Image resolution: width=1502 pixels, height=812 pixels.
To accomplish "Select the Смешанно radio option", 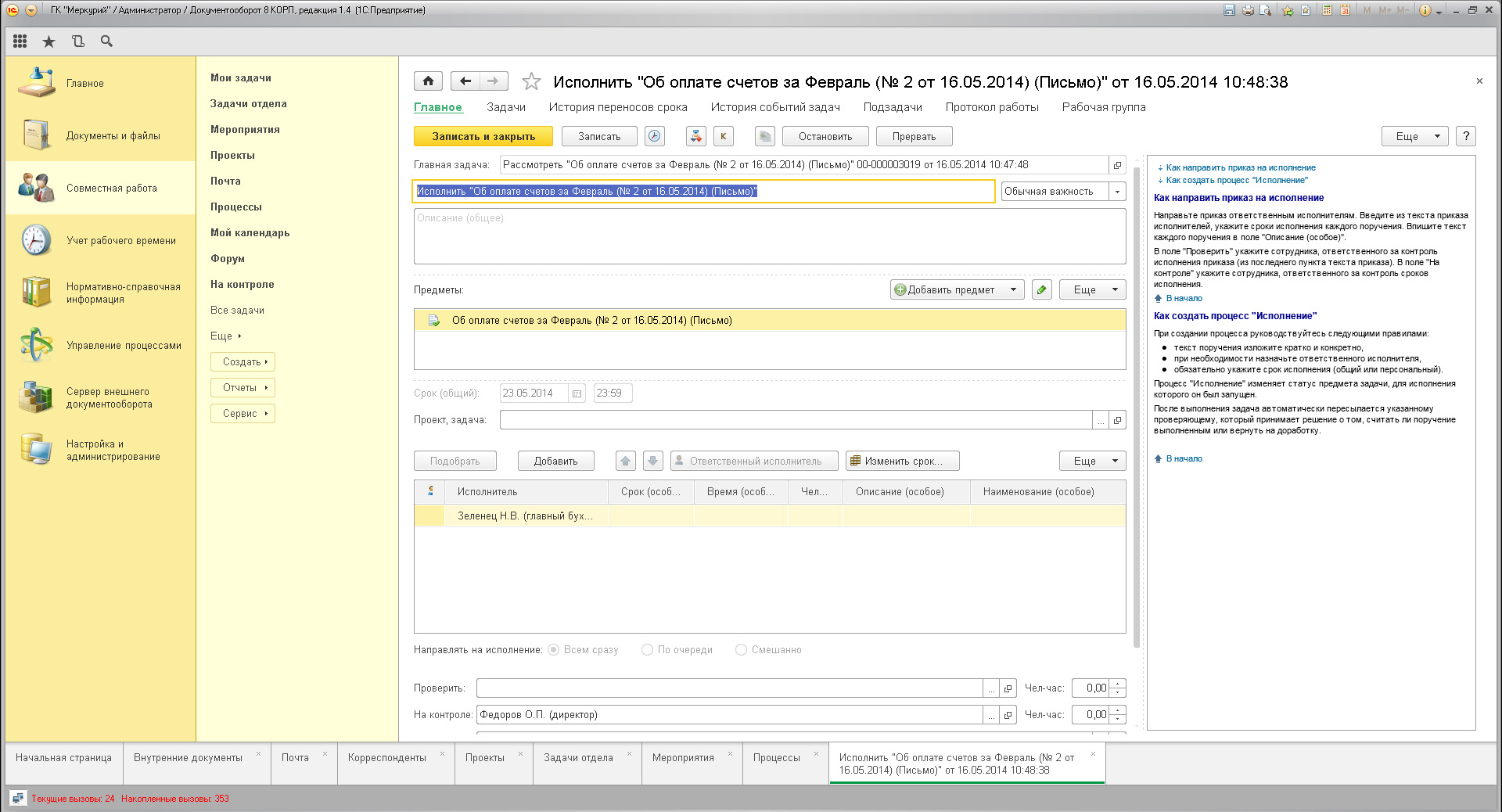I will point(741,650).
